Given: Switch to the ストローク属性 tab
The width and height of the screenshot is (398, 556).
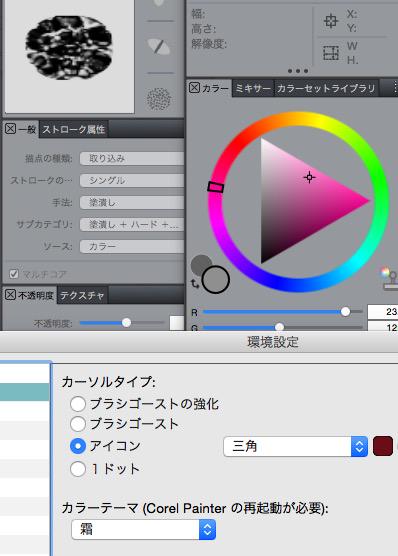Looking at the screenshot, I should pos(74,129).
